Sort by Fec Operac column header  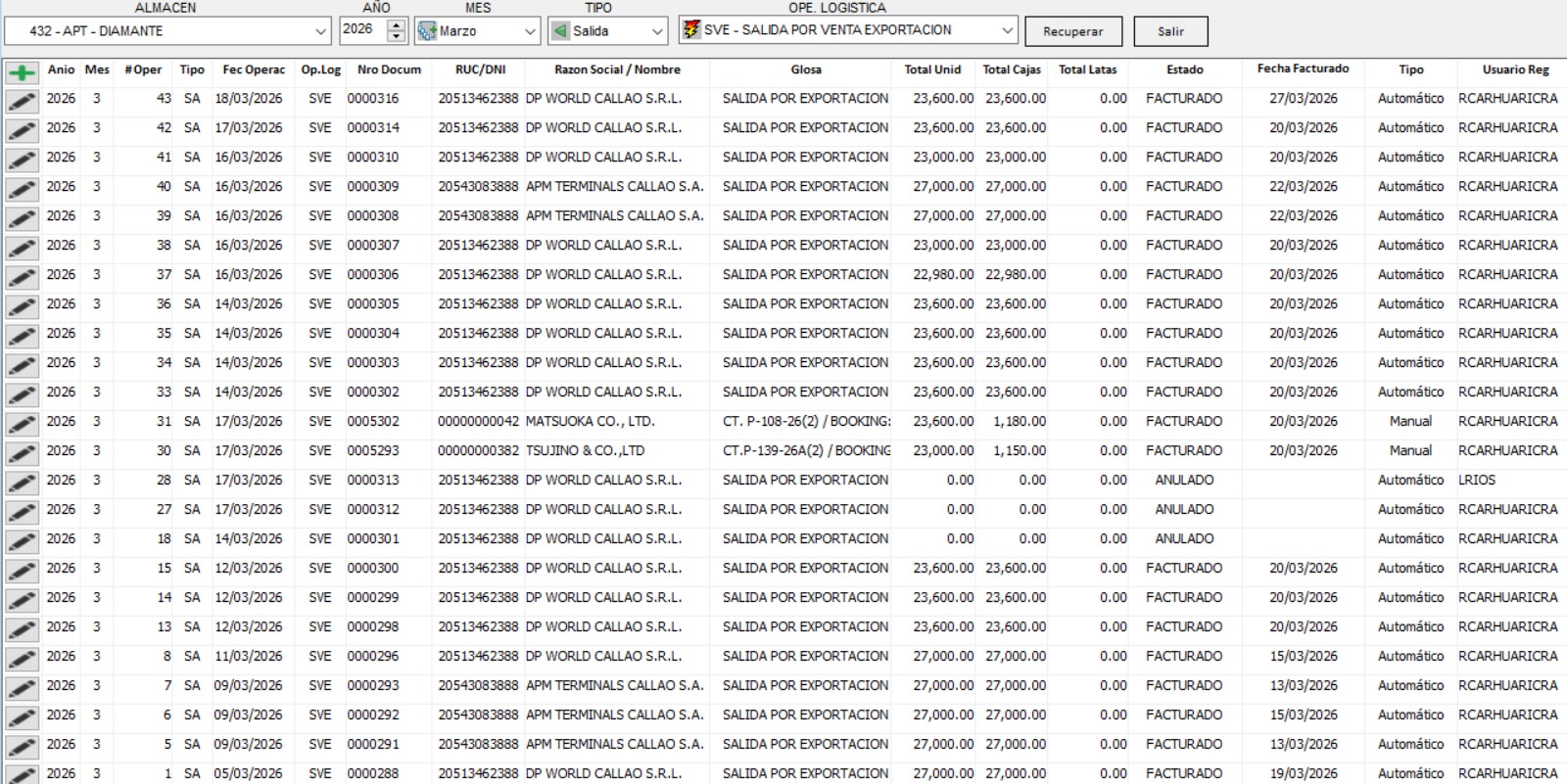tap(254, 69)
